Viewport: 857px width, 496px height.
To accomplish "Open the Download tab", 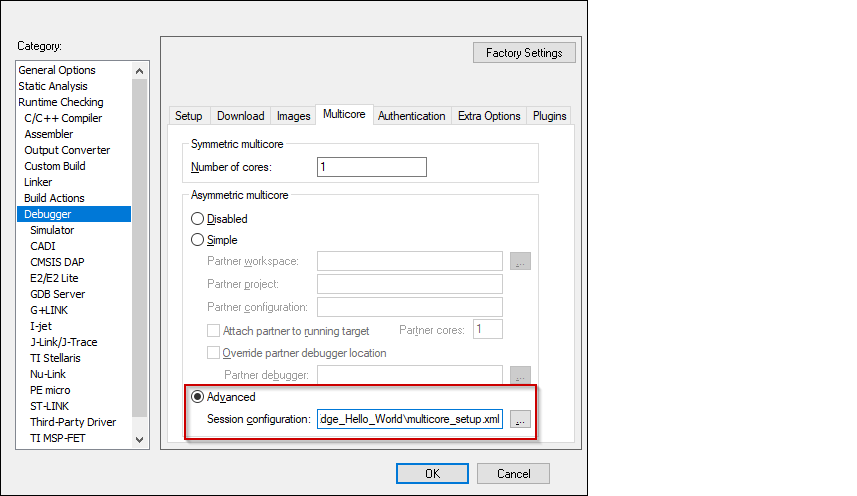I will point(241,116).
